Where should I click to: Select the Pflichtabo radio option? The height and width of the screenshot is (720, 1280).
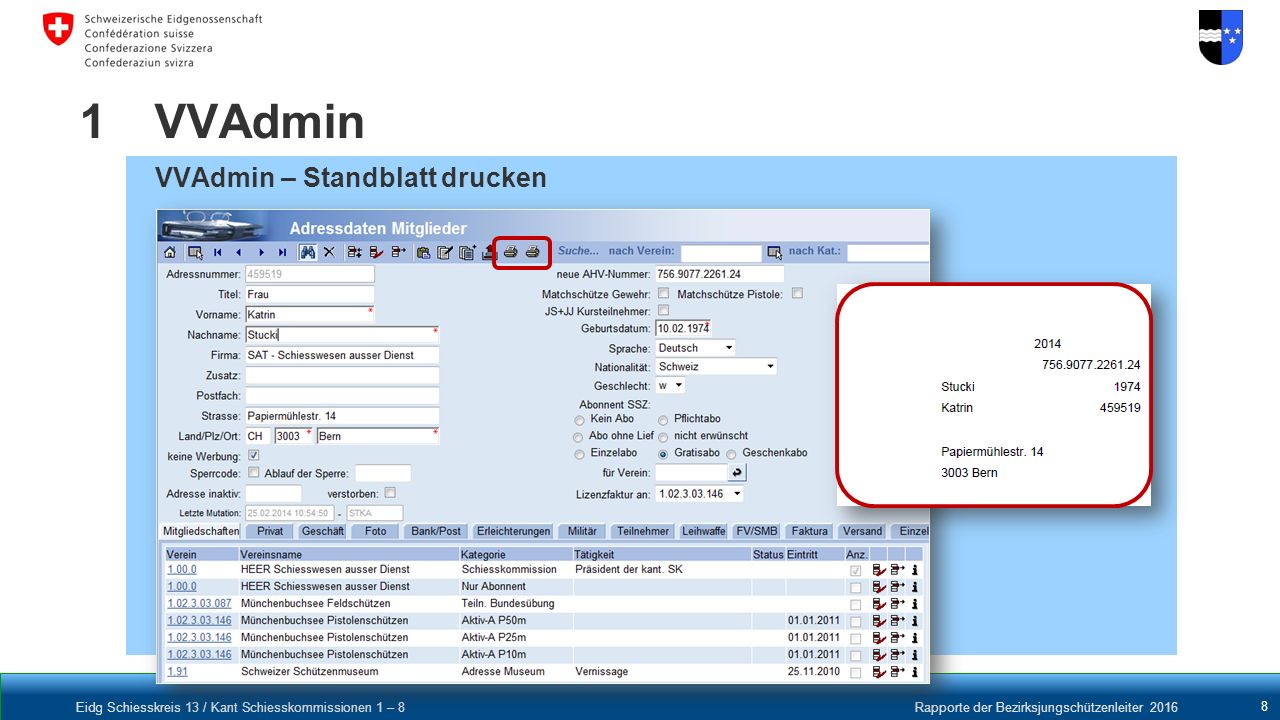663,420
